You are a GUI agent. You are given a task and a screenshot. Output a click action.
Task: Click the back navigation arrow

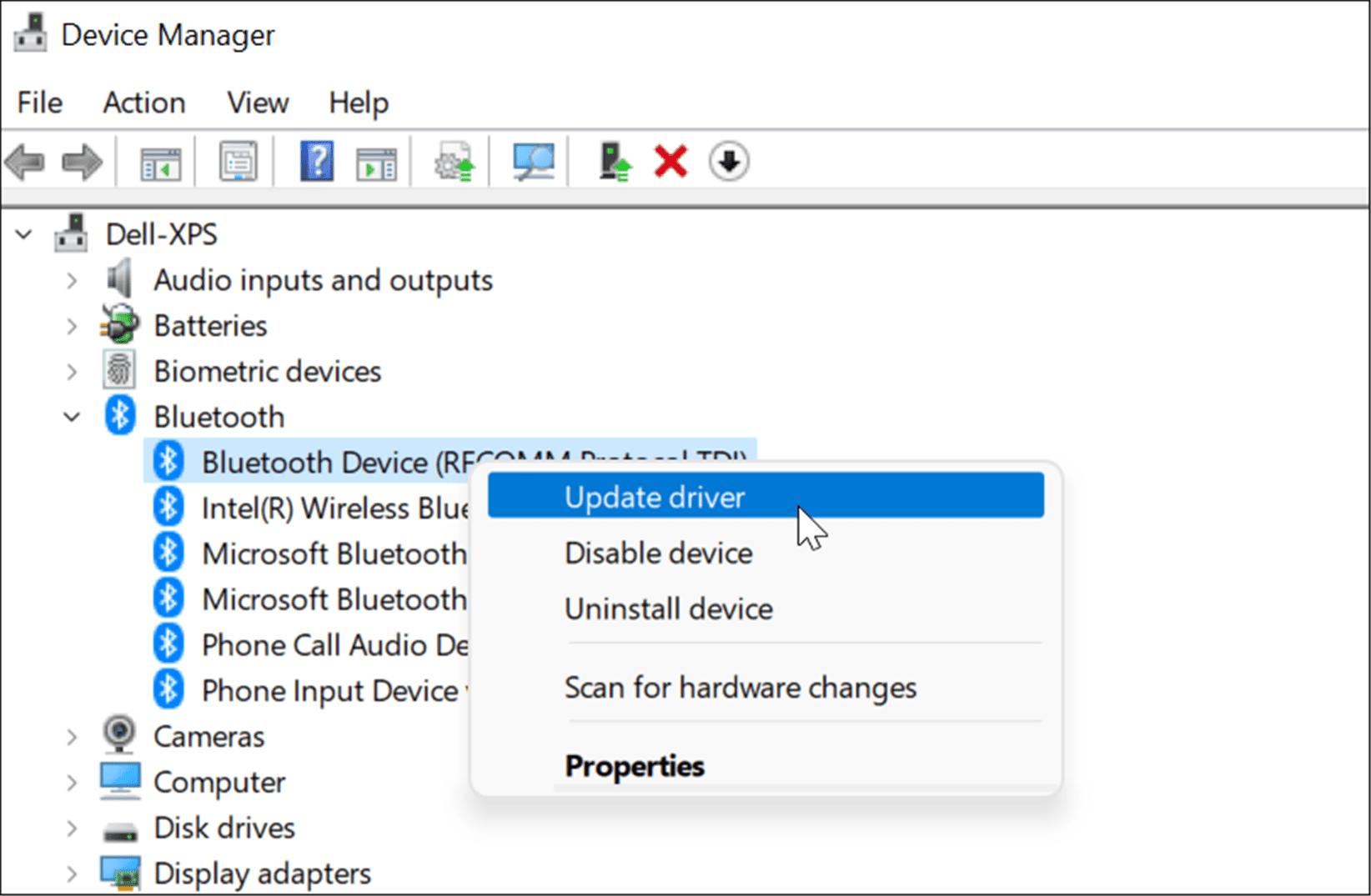click(25, 161)
